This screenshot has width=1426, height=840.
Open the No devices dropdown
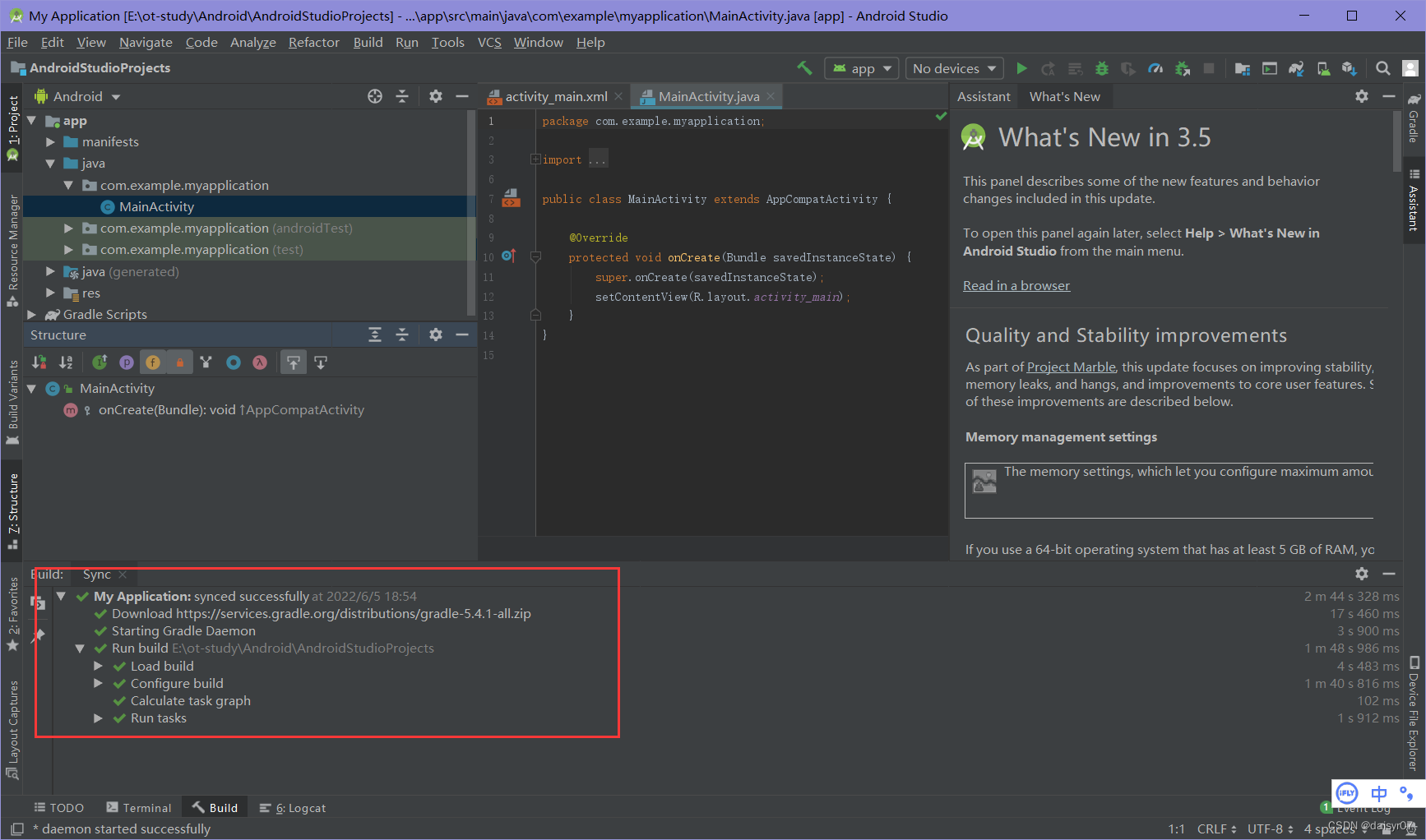[x=955, y=68]
